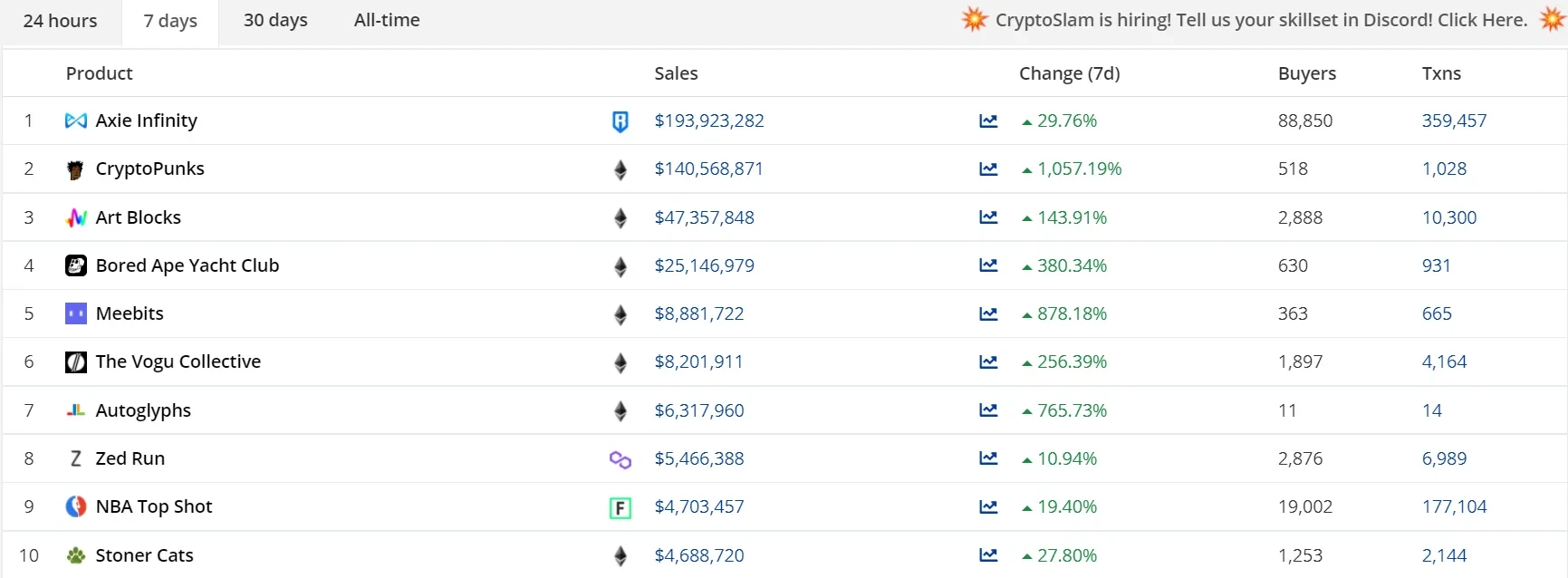Click the Bored Ape Yacht Club avatar icon
Image resolution: width=1568 pixels, height=578 pixels.
(x=76, y=265)
